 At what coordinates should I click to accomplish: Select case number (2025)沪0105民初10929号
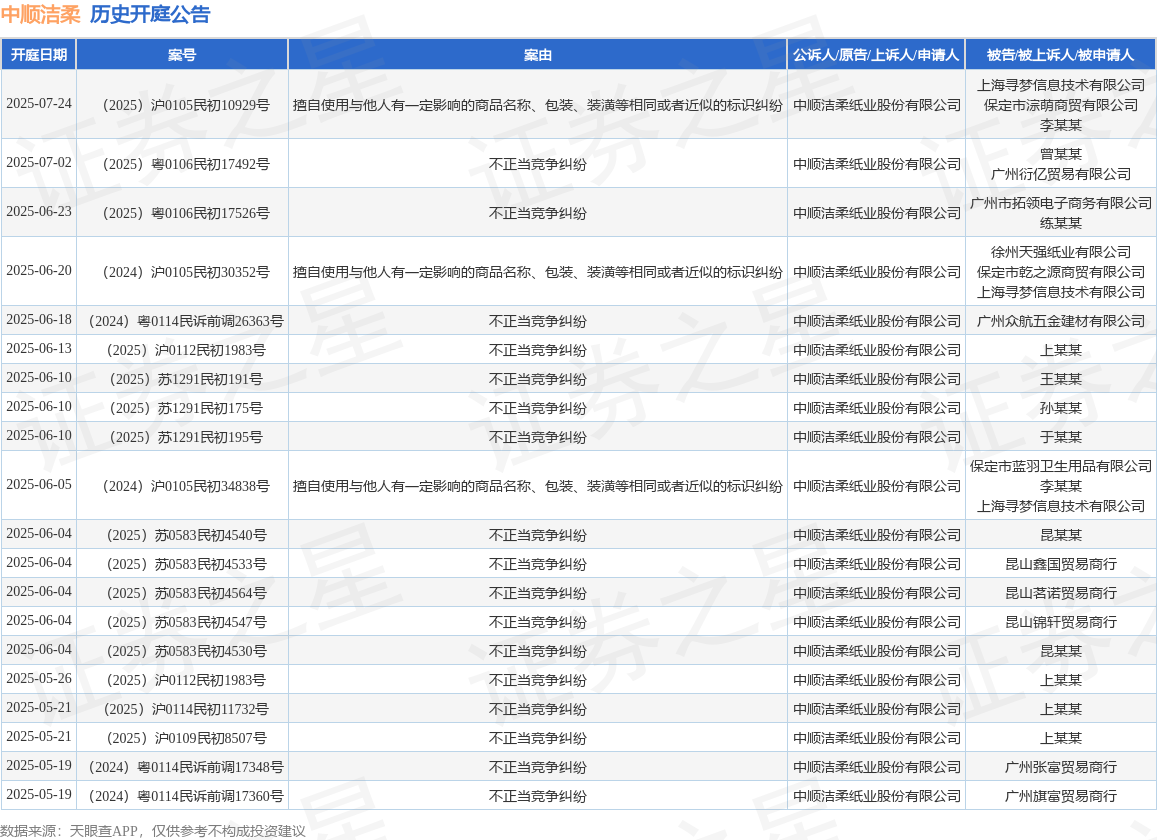[182, 105]
